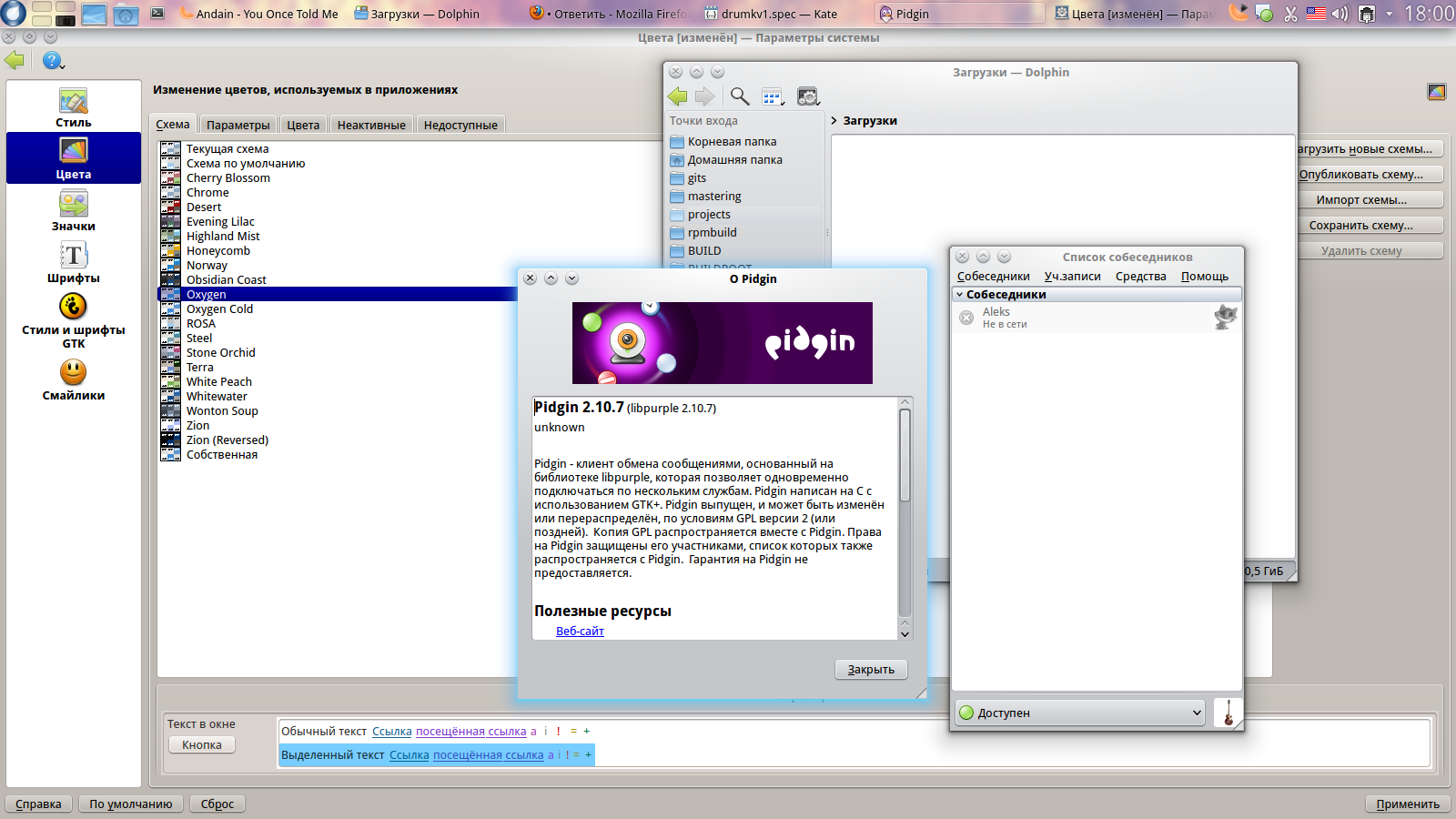Click the buddy icon selector beside status box
The image size is (1456, 819).
(1228, 713)
